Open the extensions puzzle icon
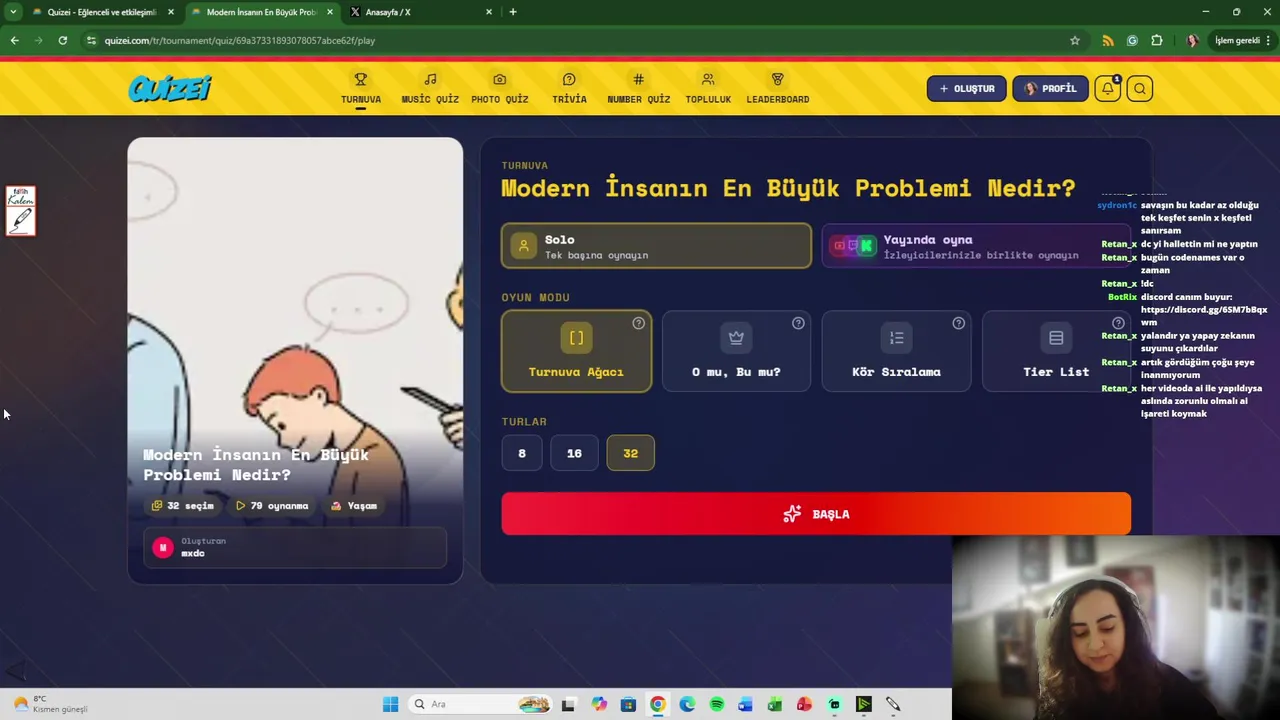This screenshot has width=1280, height=720. 1157,40
